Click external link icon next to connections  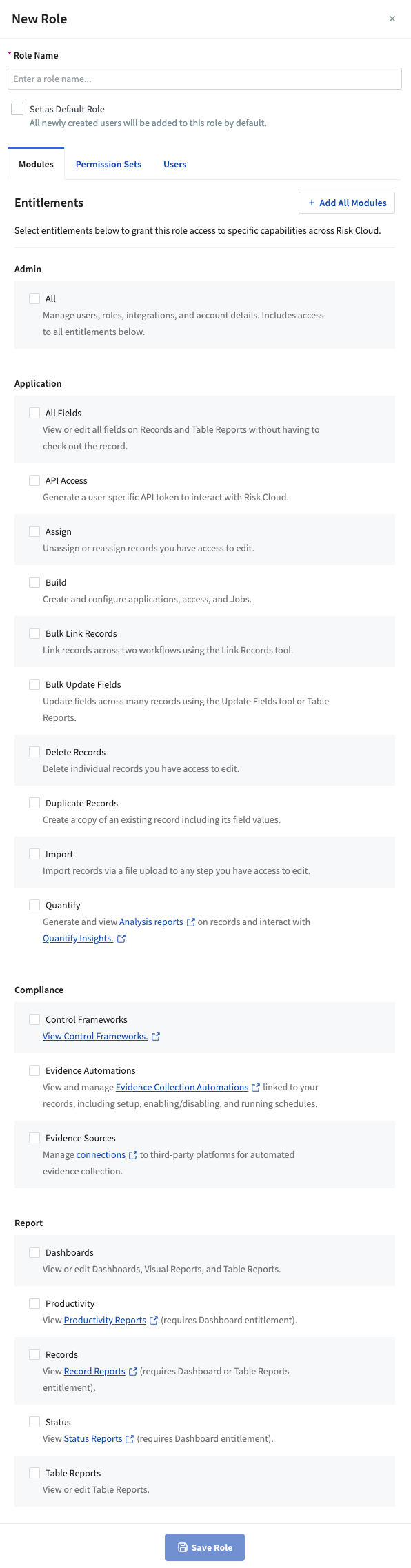pos(133,1155)
